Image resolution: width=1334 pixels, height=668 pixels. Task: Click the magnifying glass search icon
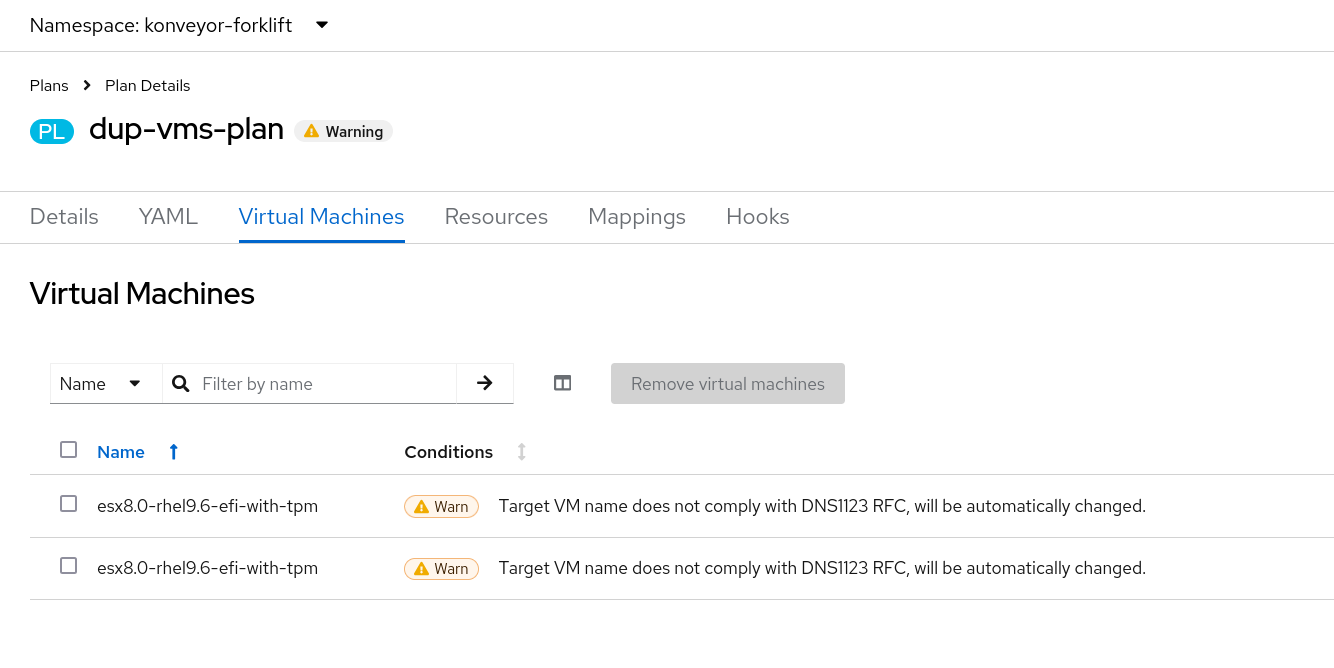pyautogui.click(x=181, y=383)
